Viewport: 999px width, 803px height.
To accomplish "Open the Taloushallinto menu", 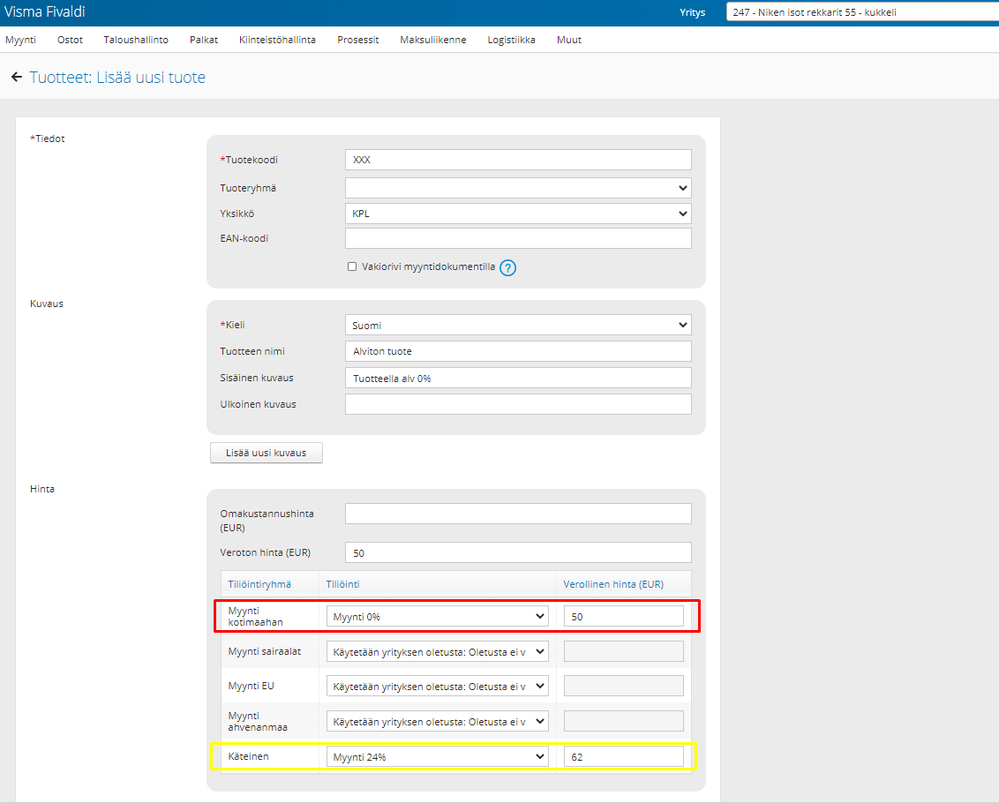I will click(136, 40).
